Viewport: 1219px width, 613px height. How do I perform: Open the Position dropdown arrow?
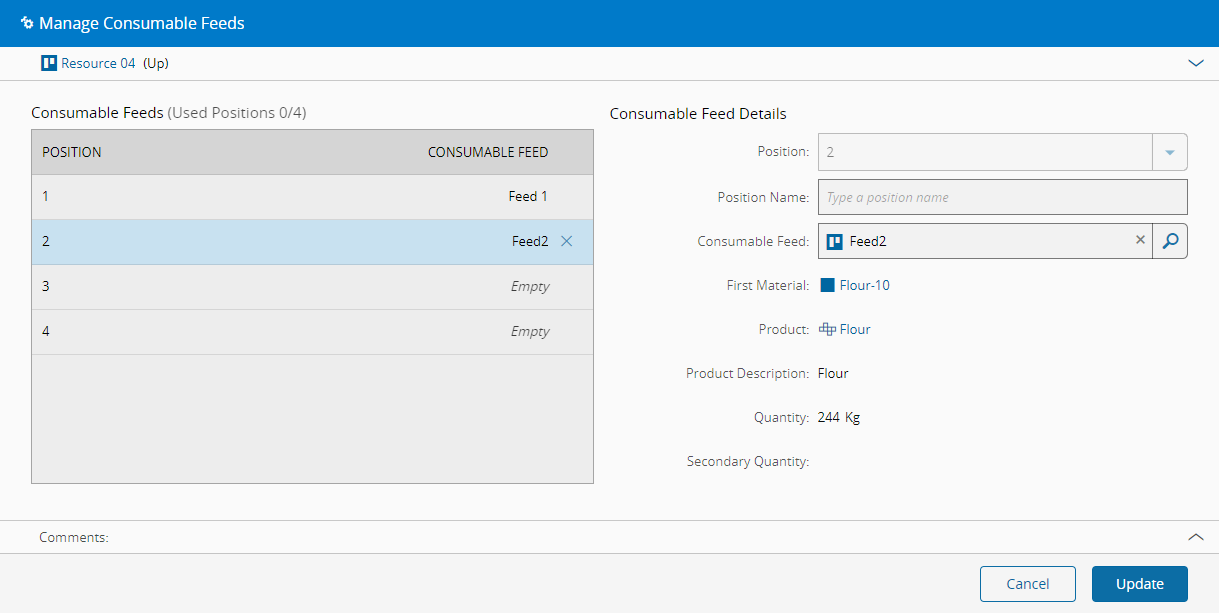tap(1170, 153)
